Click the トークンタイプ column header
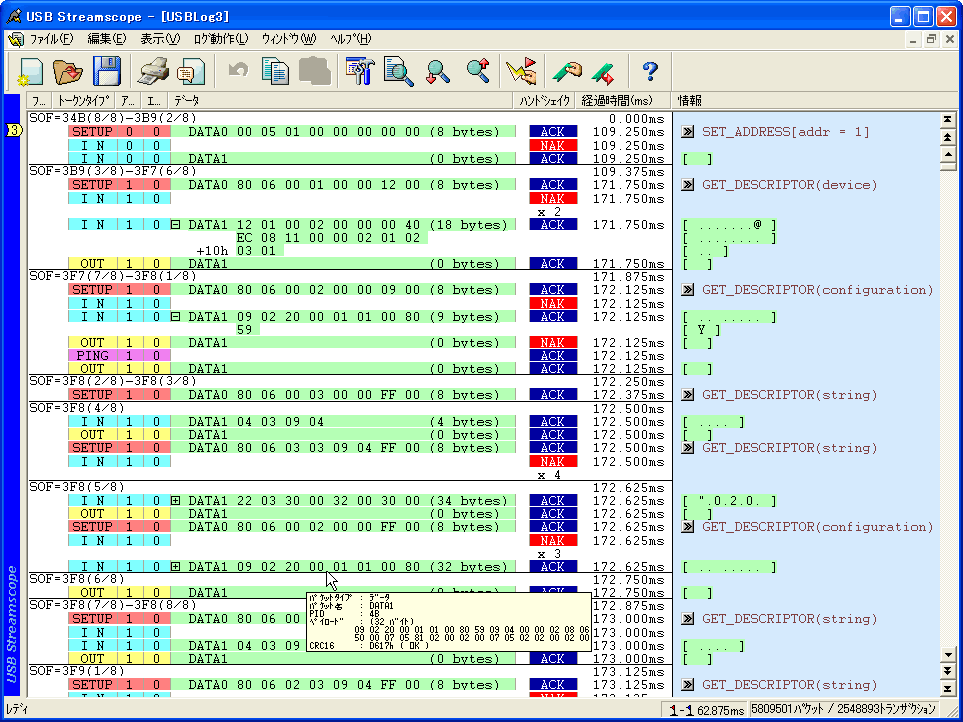The width and height of the screenshot is (963, 722). pyautogui.click(x=83, y=101)
